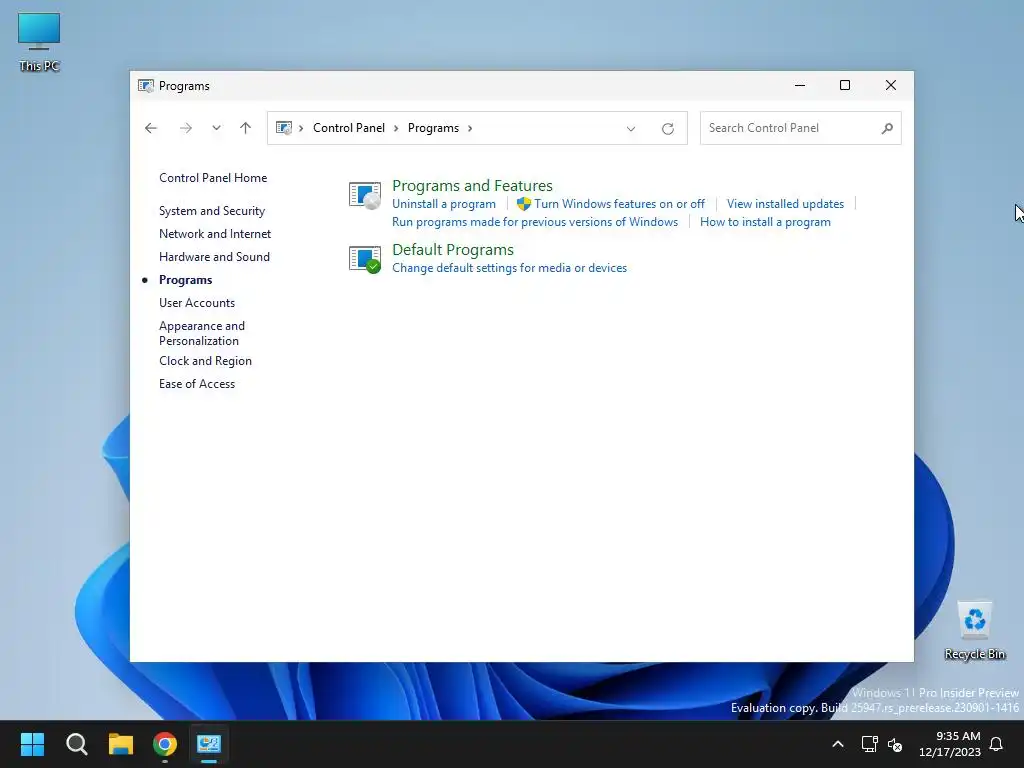Viewport: 1024px width, 768px height.
Task: Click the Forward navigation arrow
Action: click(x=185, y=128)
